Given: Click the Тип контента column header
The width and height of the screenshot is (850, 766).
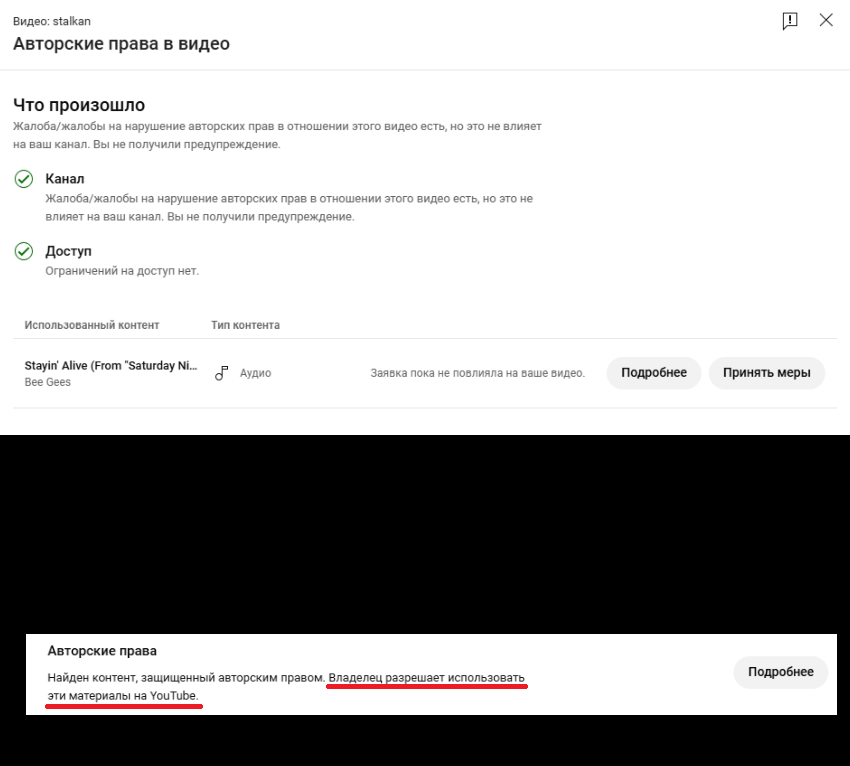Looking at the screenshot, I should click(246, 325).
